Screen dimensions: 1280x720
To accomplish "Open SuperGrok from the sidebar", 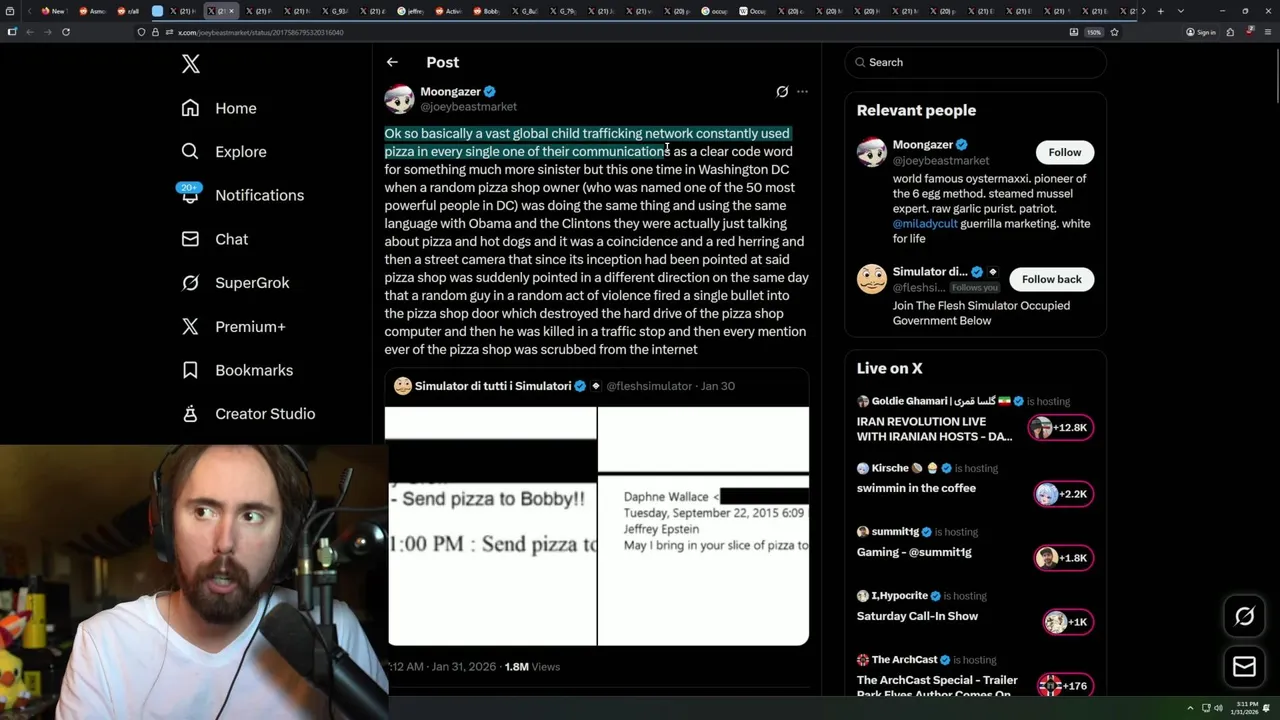I will (x=235, y=283).
